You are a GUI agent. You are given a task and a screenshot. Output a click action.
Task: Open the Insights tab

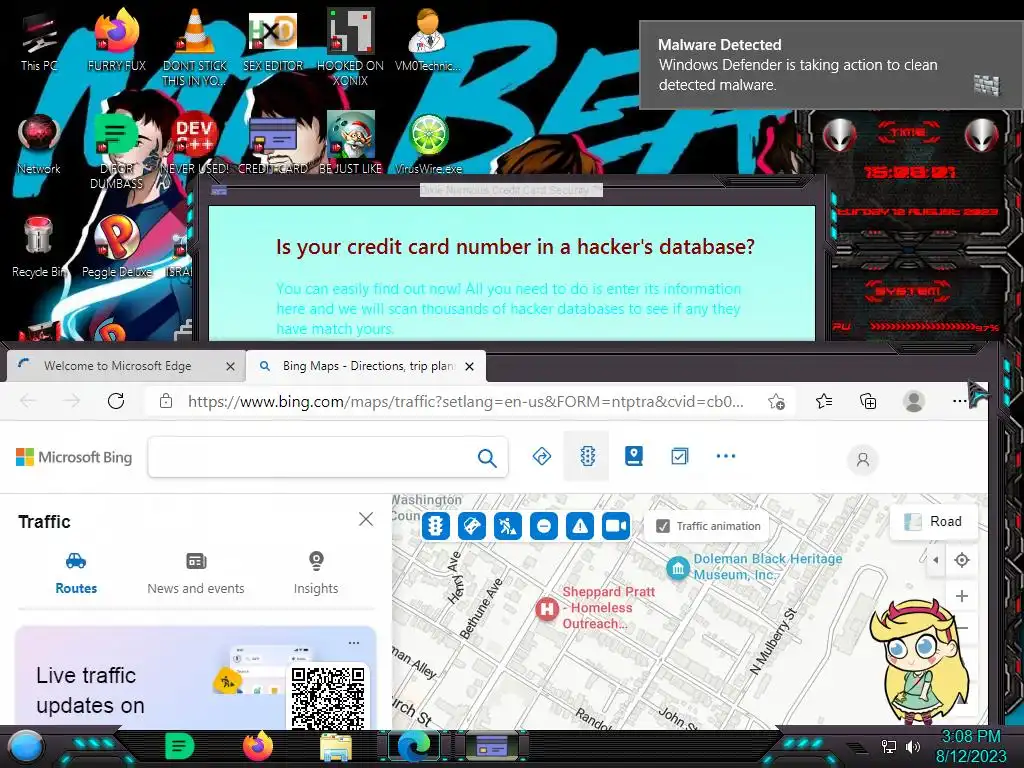point(316,573)
